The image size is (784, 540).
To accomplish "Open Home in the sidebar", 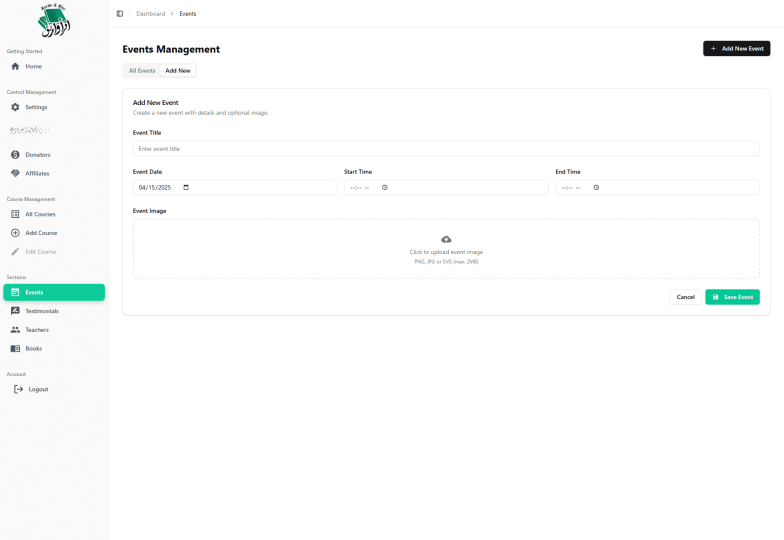I will pyautogui.click(x=34, y=66).
